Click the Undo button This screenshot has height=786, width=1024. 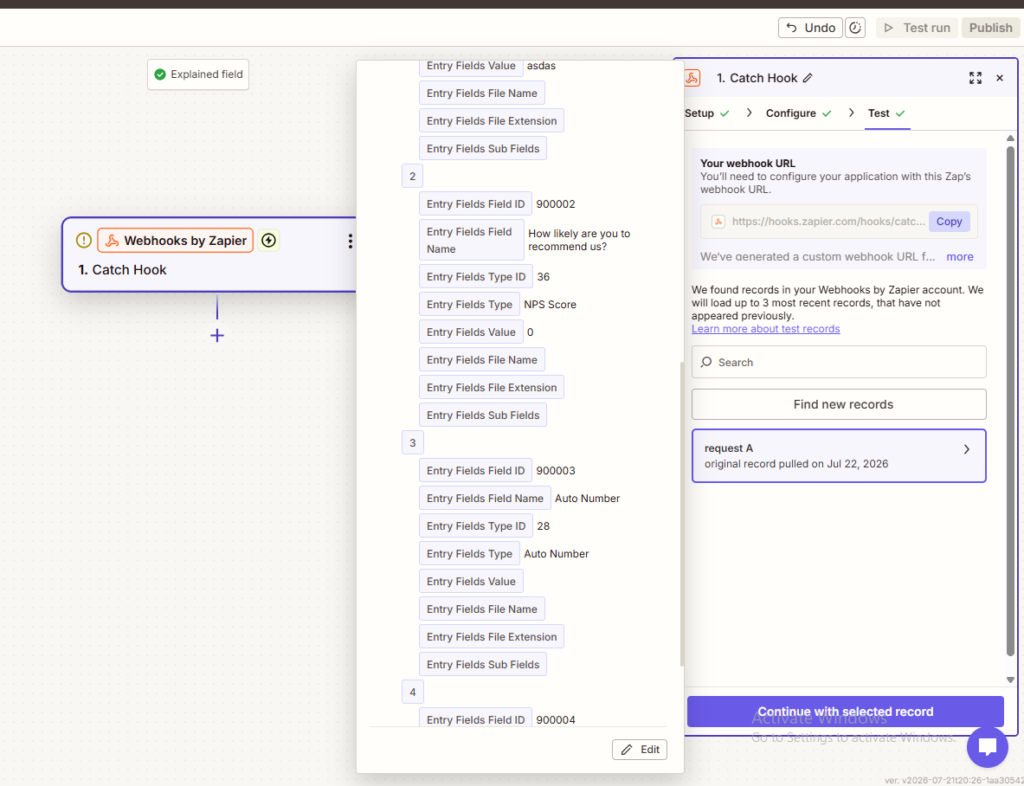pyautogui.click(x=810, y=27)
